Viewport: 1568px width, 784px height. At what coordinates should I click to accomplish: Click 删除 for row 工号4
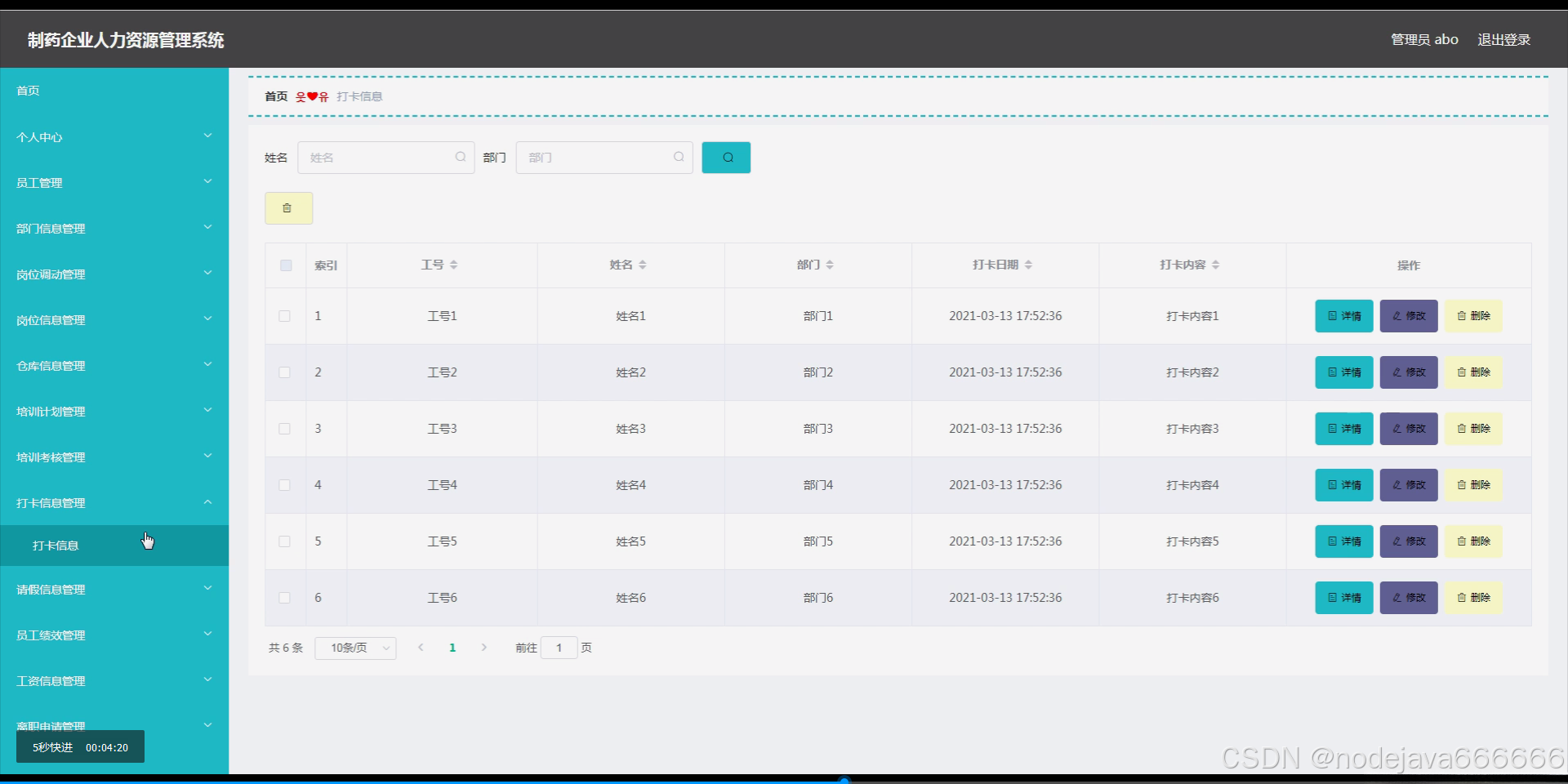(x=1473, y=485)
